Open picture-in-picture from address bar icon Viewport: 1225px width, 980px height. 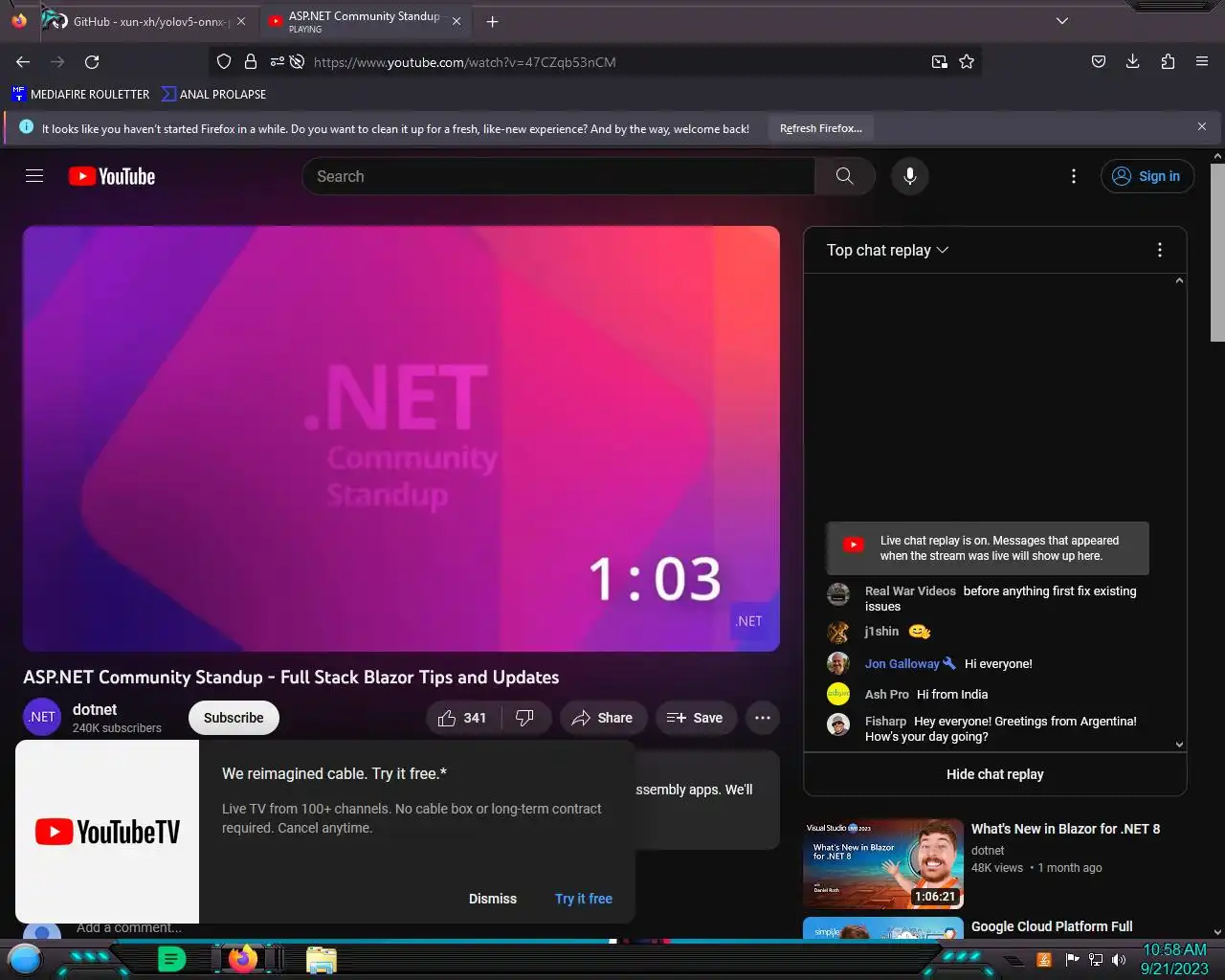(x=940, y=61)
